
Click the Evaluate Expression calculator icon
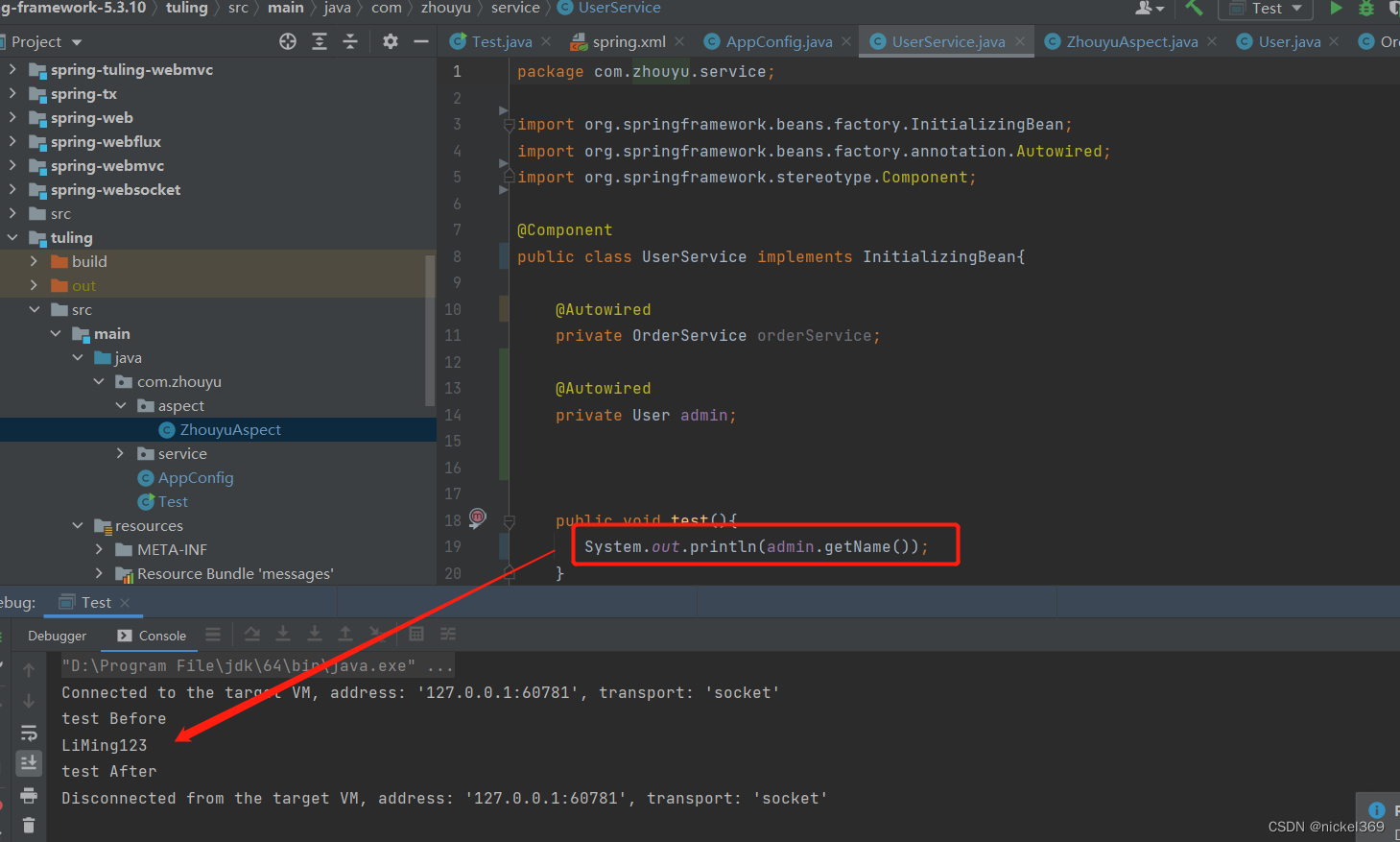pos(416,634)
